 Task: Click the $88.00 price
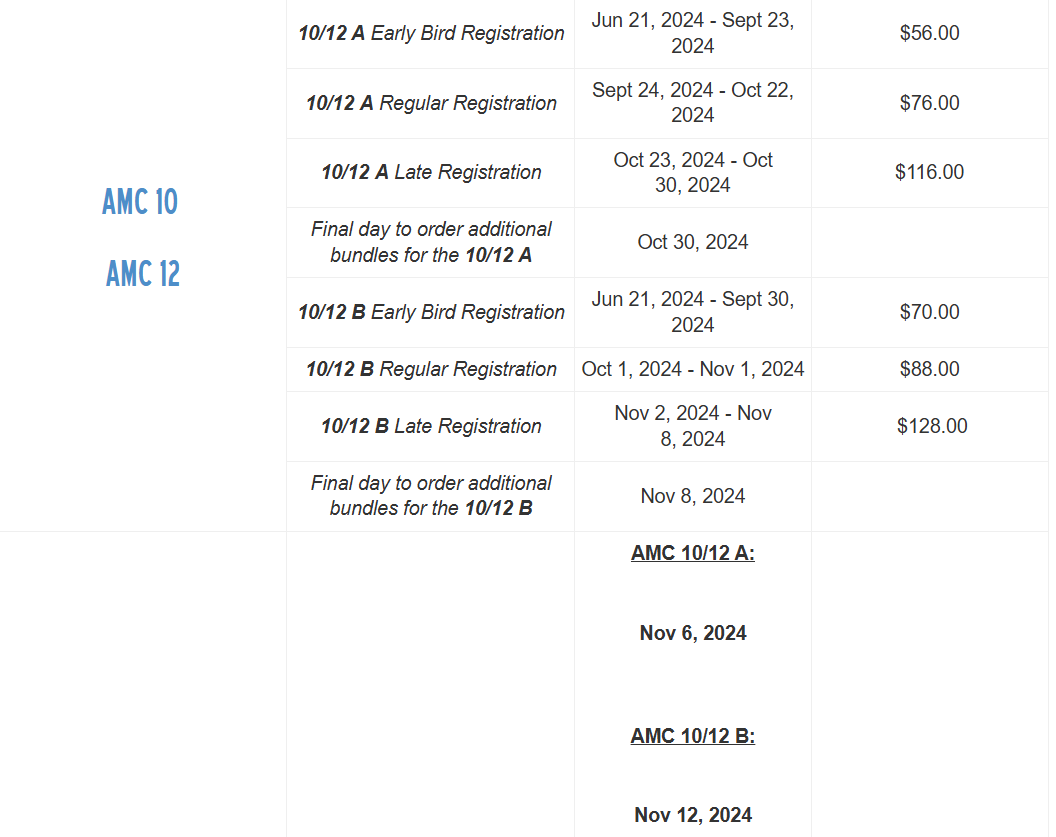[x=929, y=369]
